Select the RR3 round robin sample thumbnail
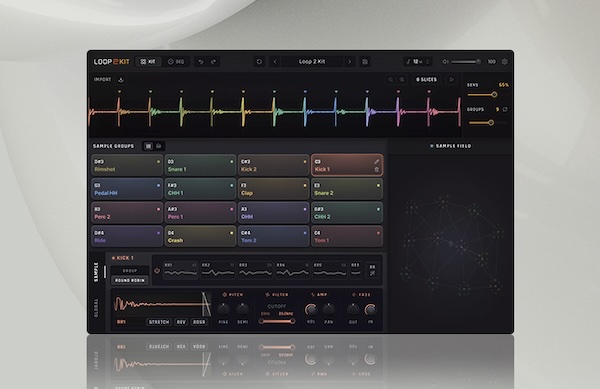Screen dimensions: 600x389 click(255, 270)
